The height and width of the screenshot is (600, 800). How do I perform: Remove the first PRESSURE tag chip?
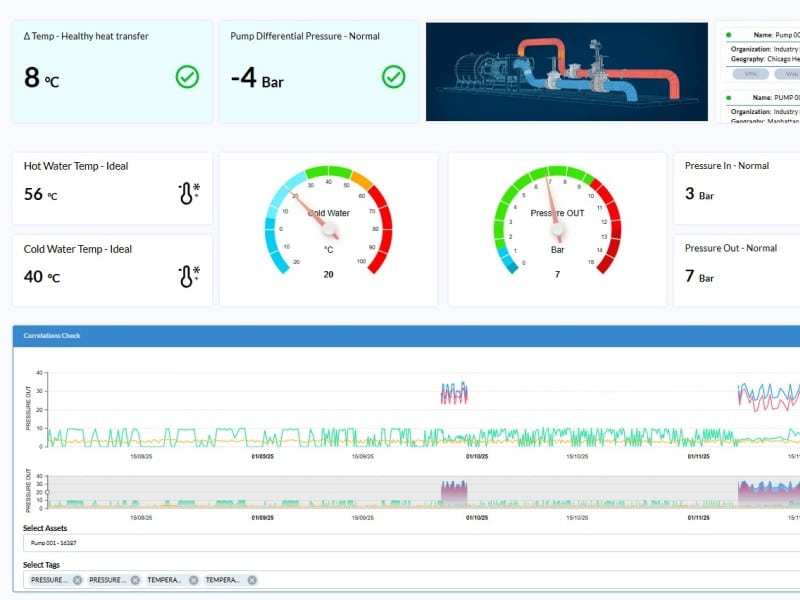point(77,580)
